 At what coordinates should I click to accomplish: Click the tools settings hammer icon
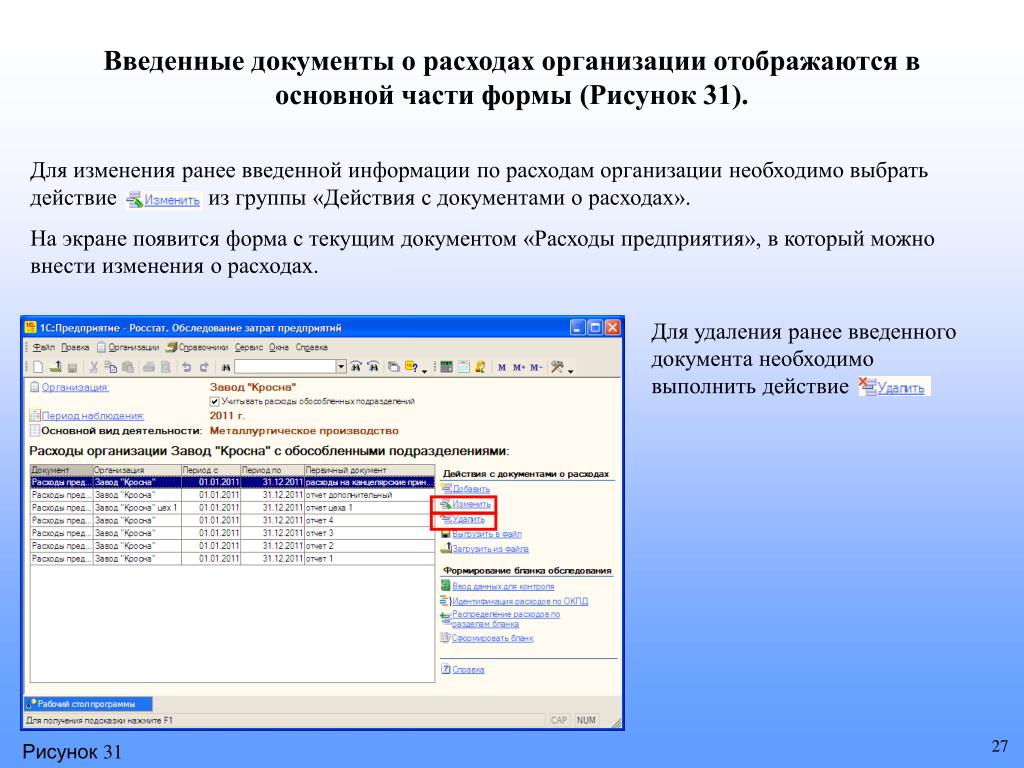(x=557, y=367)
